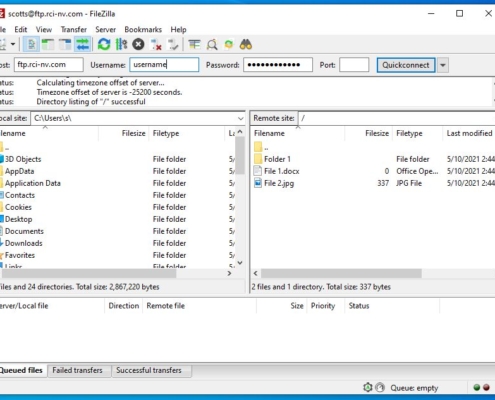Toggle transfer queue display icon

click(83, 44)
